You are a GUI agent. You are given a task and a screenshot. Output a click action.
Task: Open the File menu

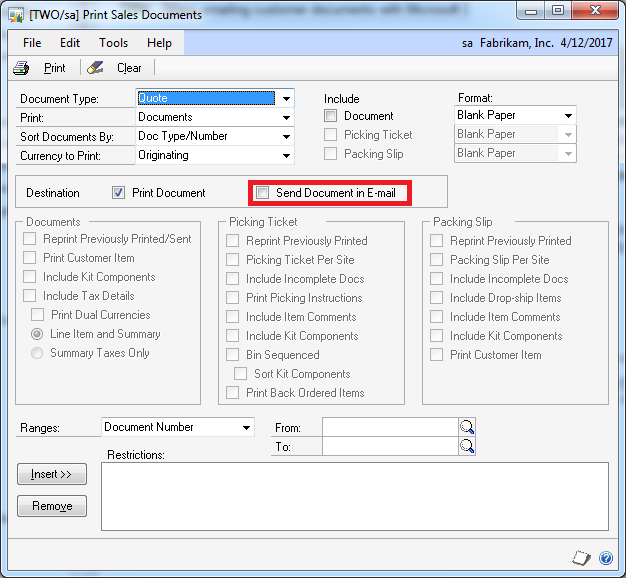tap(32, 43)
